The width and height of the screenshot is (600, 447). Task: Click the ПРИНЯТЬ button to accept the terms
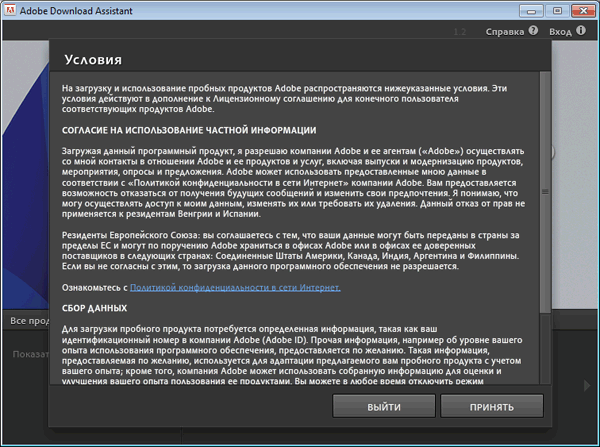(x=492, y=406)
